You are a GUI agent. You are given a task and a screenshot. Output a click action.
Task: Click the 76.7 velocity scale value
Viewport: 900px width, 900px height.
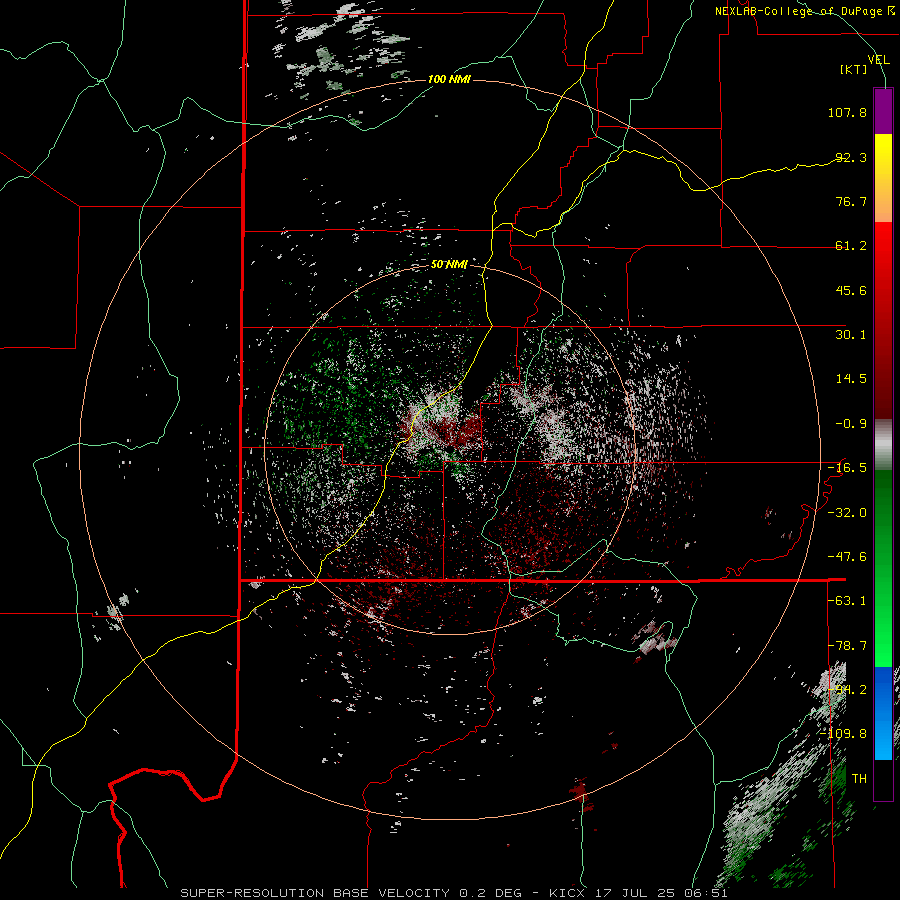coord(851,201)
